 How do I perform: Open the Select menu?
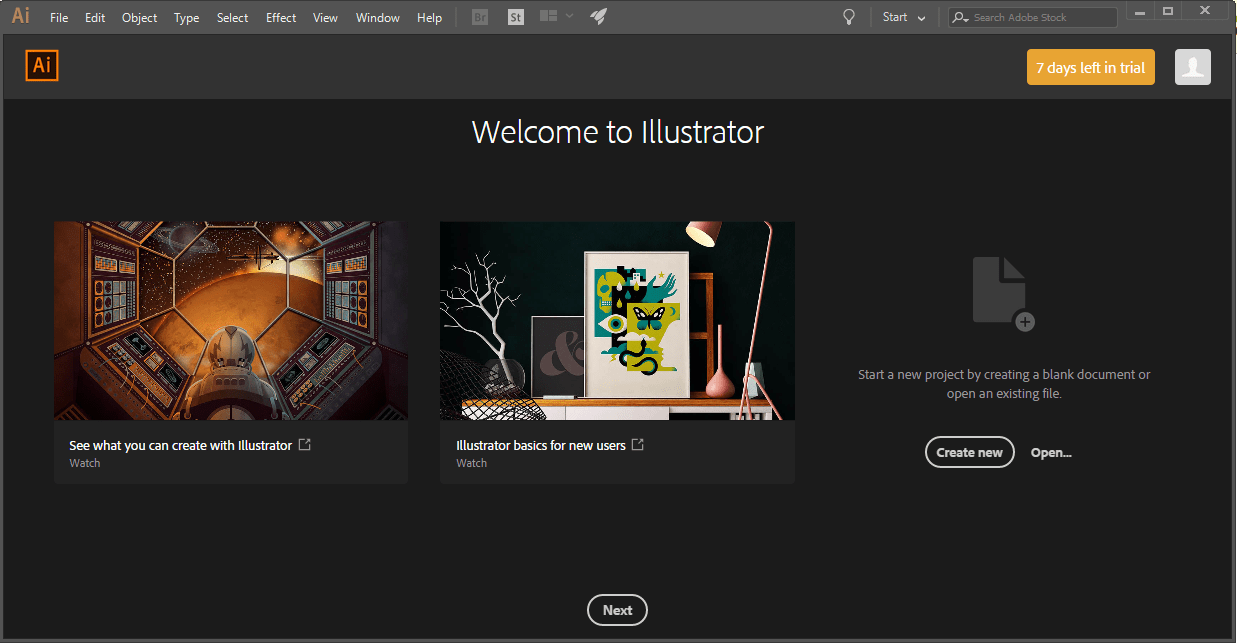tap(232, 18)
